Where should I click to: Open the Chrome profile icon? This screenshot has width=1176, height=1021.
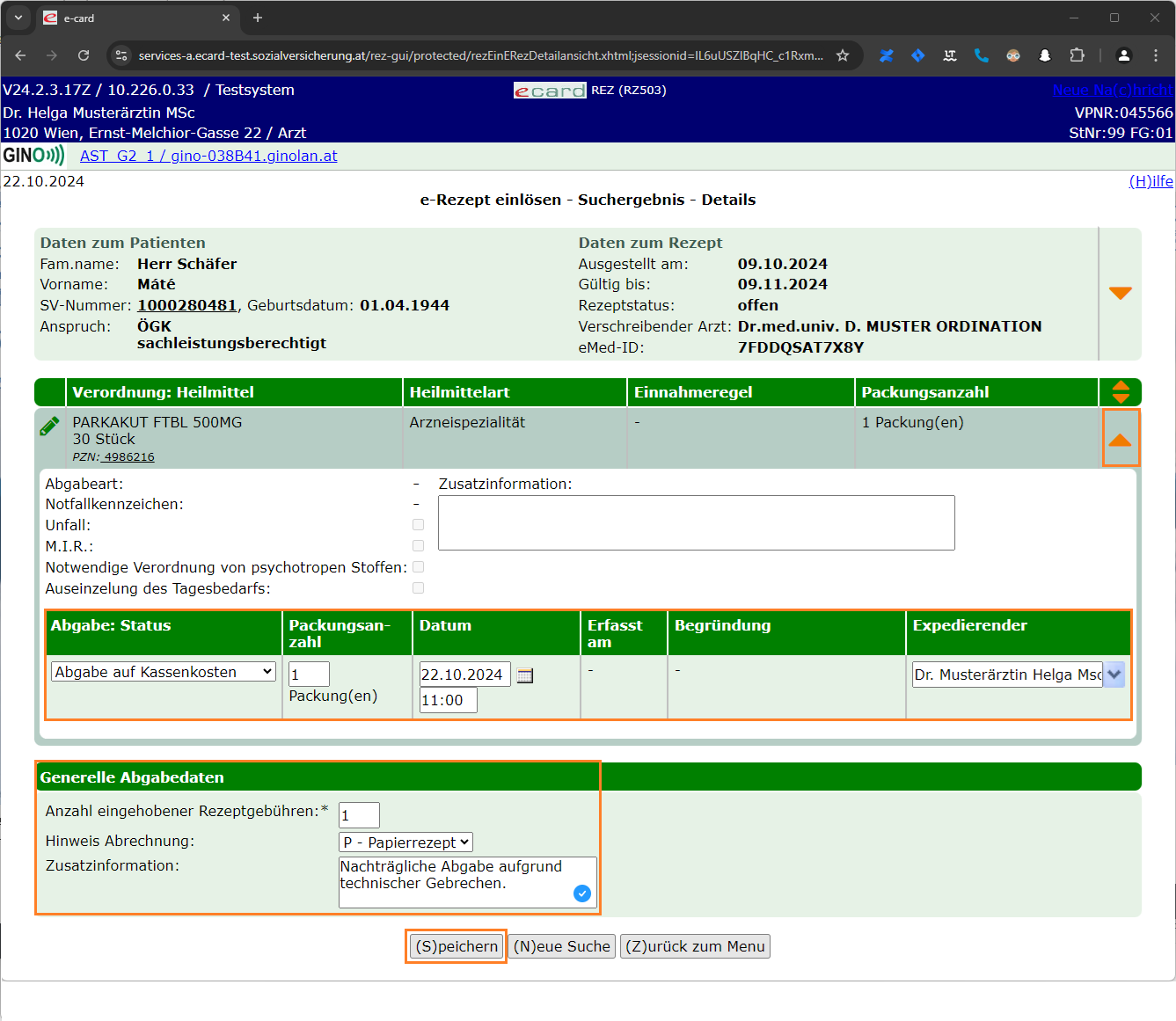tap(1123, 55)
